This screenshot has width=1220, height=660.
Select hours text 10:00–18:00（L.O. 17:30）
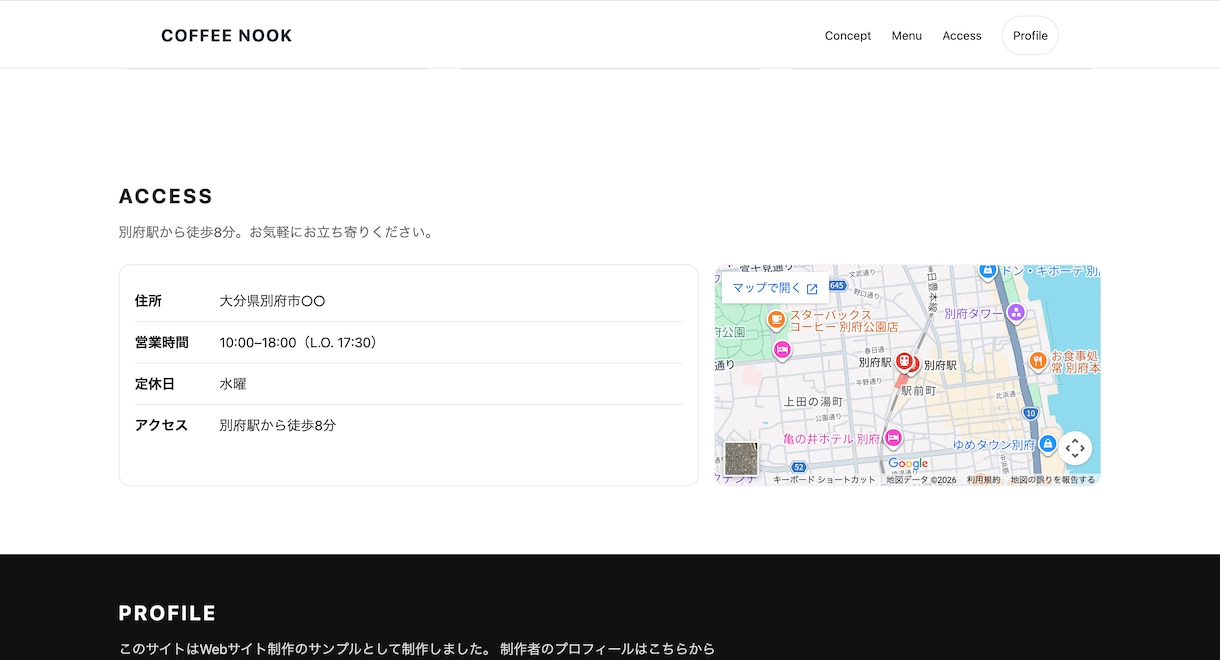point(300,343)
